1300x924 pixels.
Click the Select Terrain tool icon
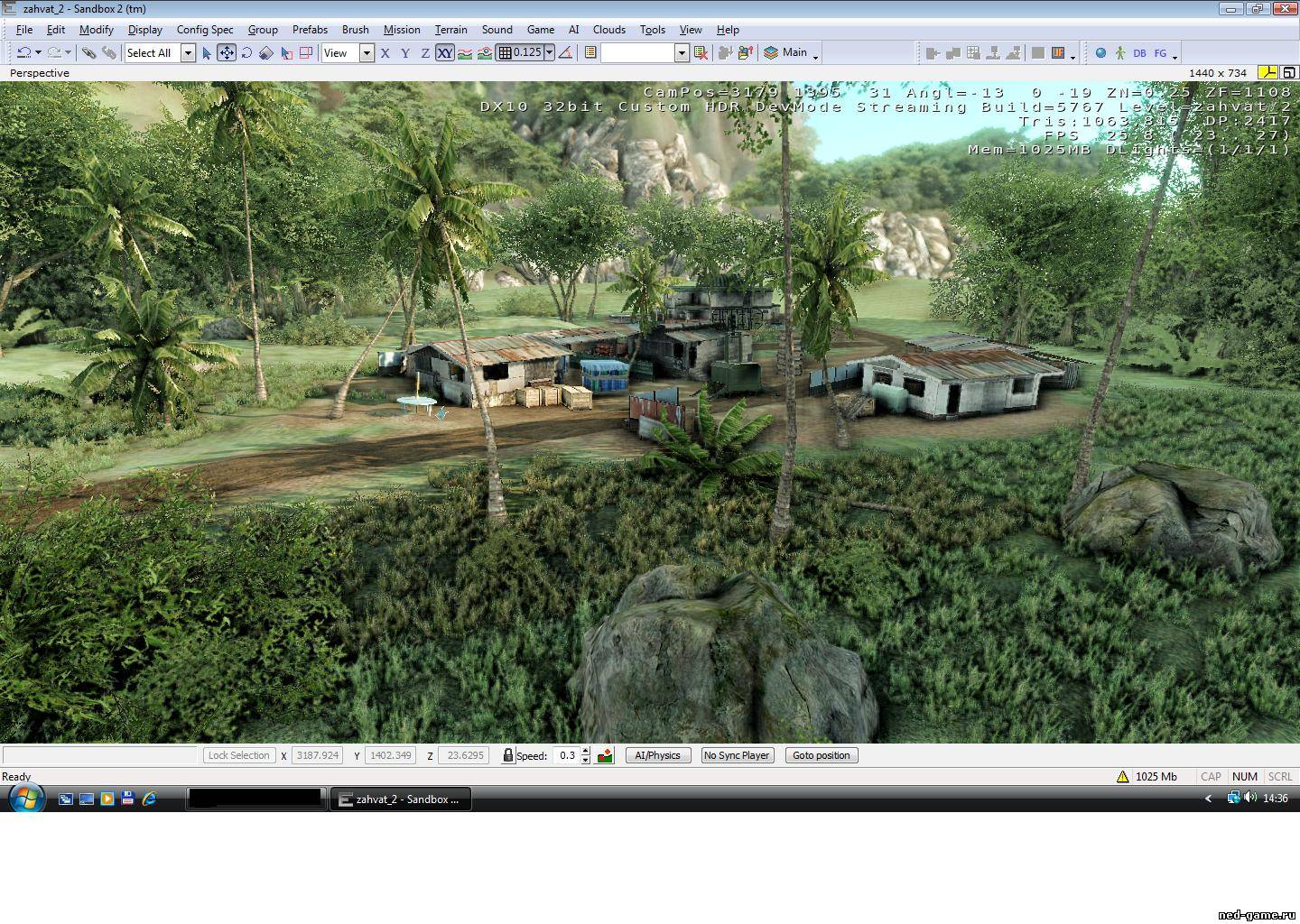pyautogui.click(x=286, y=53)
